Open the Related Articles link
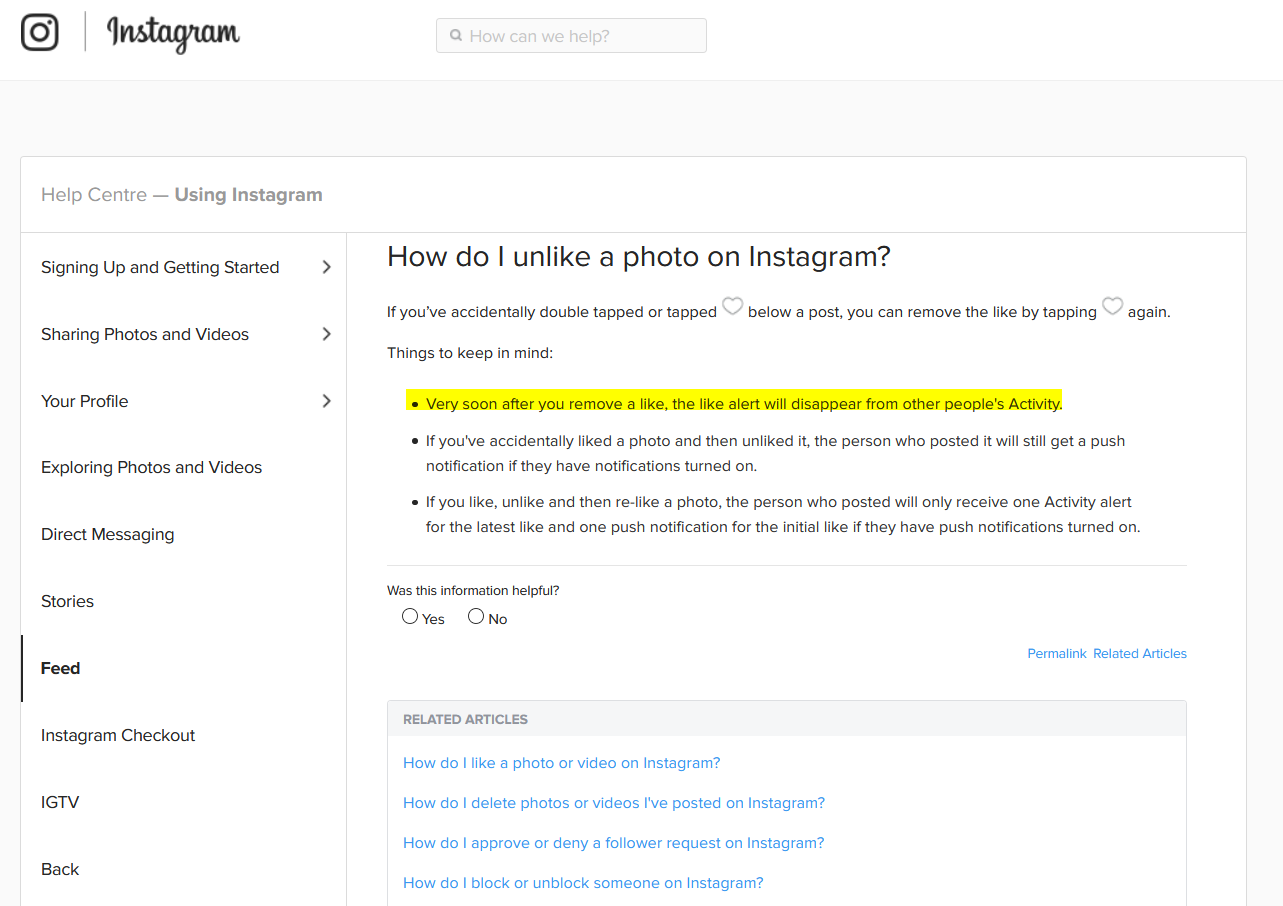 pos(1139,654)
